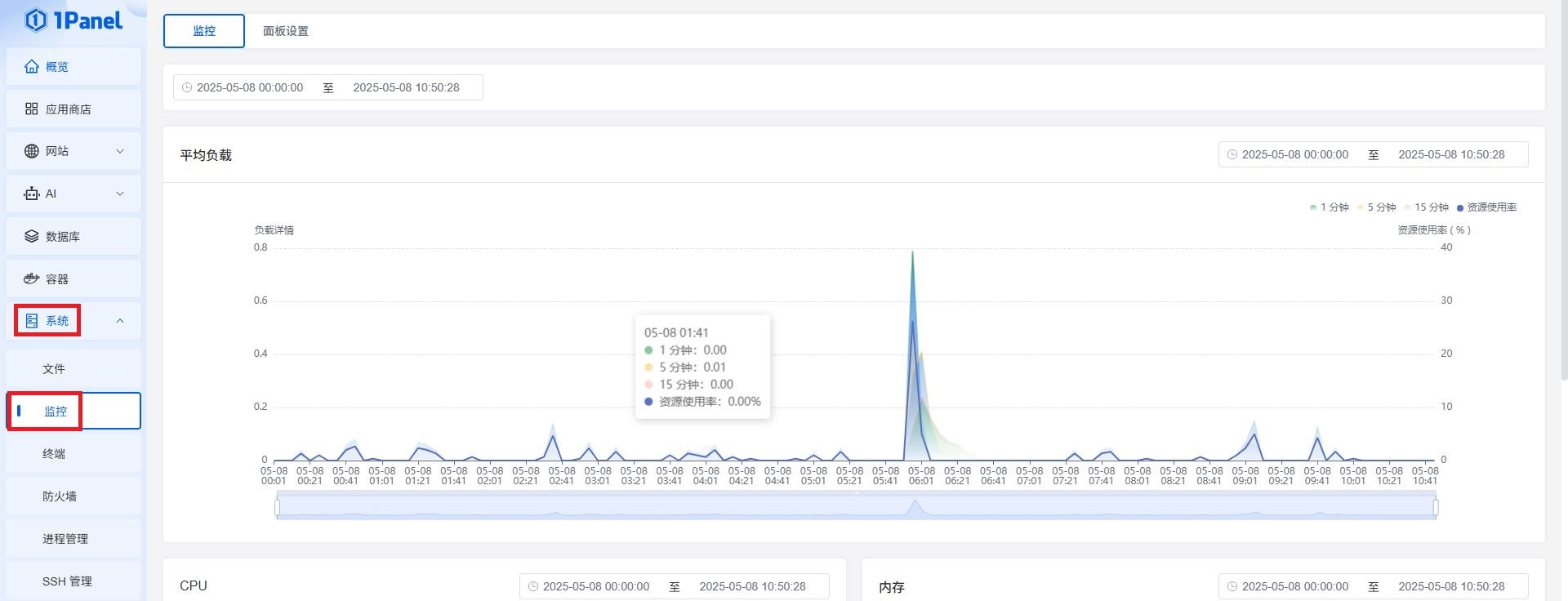Toggle the 15 分钟 legend series
This screenshot has height=601, width=1568.
pos(1426,207)
